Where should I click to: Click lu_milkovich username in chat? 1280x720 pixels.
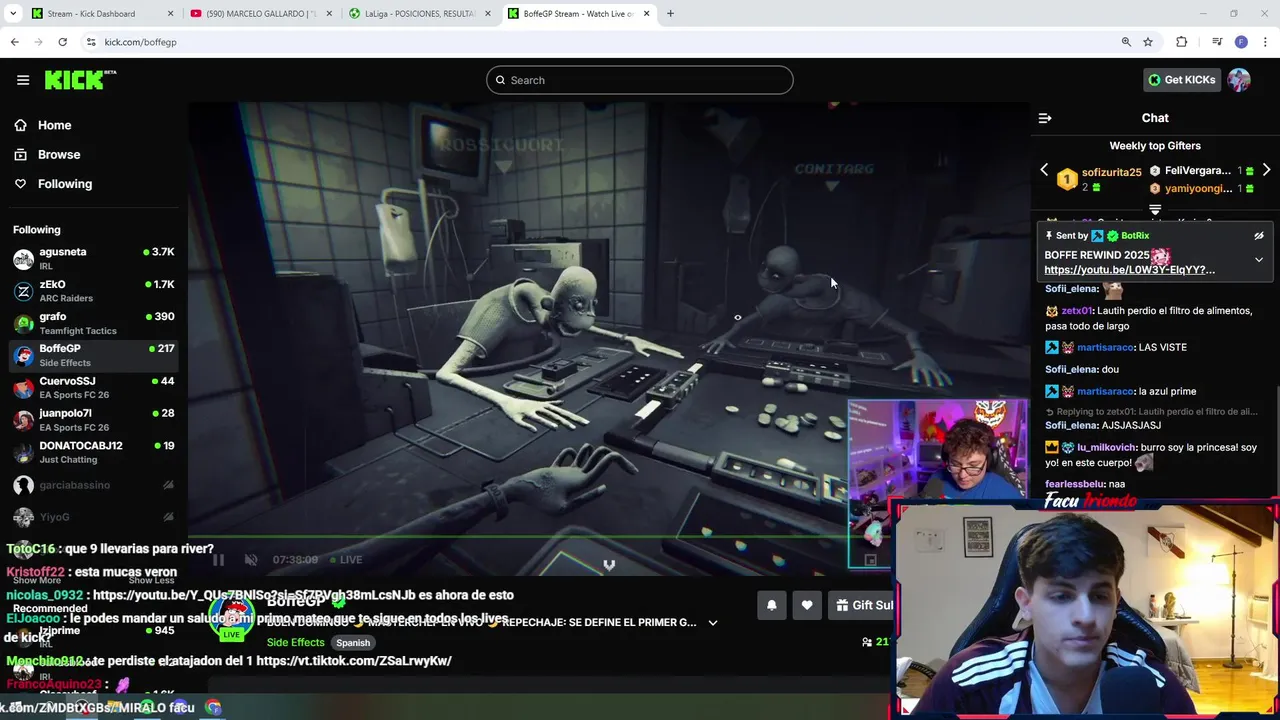1107,448
